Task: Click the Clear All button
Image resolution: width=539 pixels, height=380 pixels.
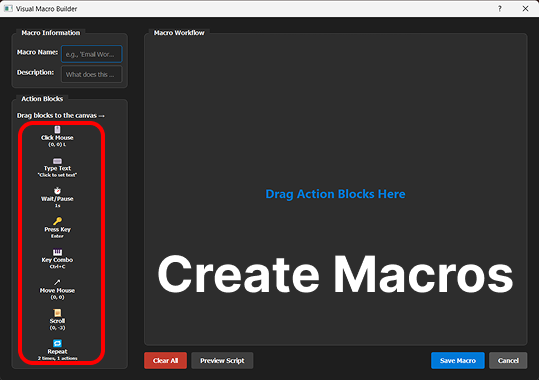Action: 165,360
